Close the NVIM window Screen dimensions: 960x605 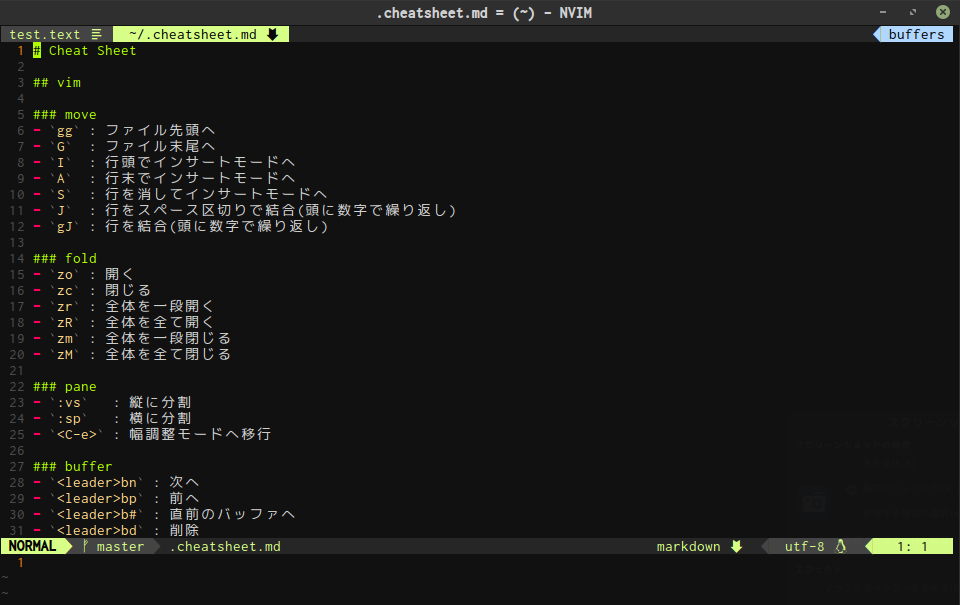pyautogui.click(x=943, y=12)
